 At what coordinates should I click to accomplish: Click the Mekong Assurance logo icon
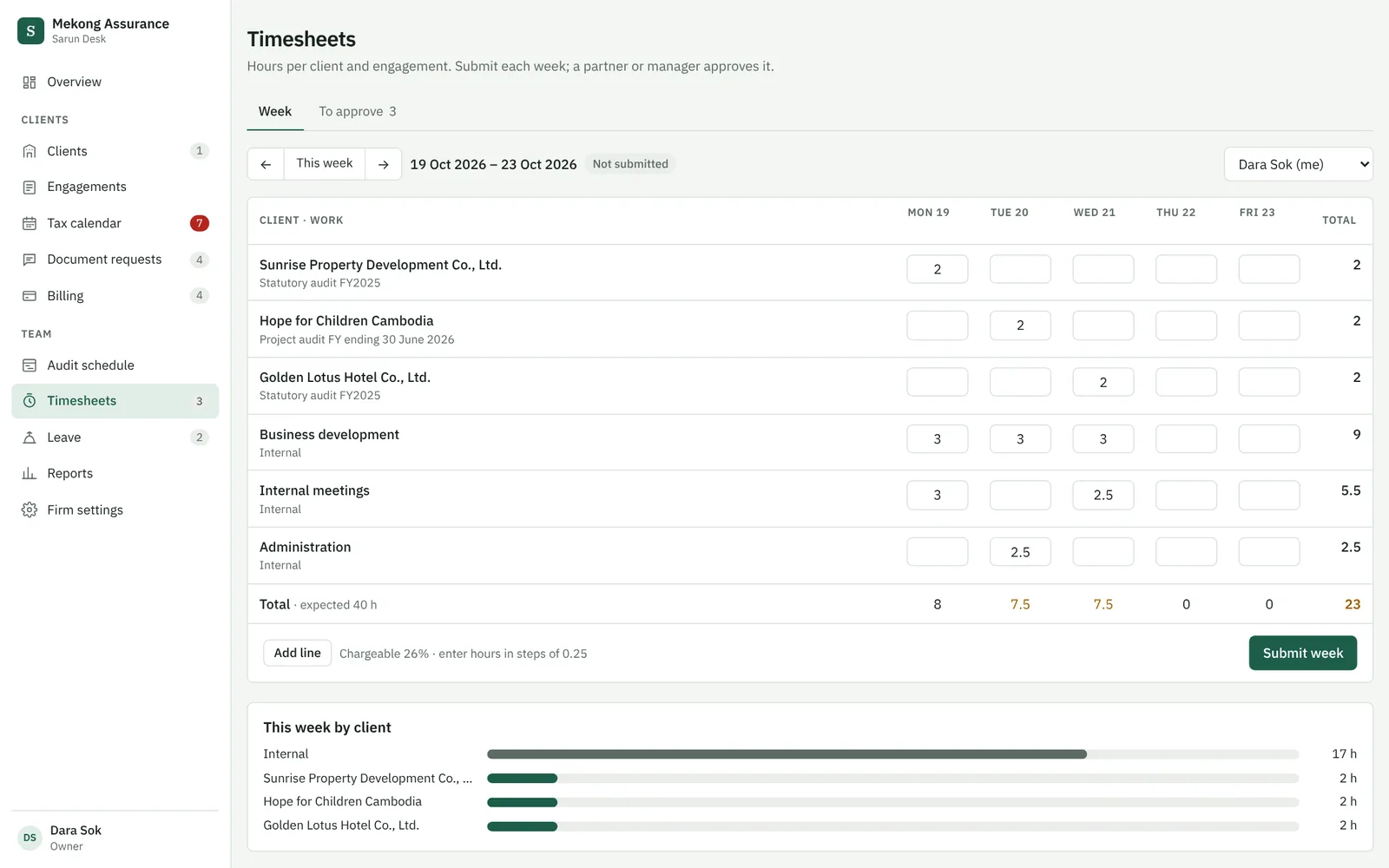[x=30, y=30]
